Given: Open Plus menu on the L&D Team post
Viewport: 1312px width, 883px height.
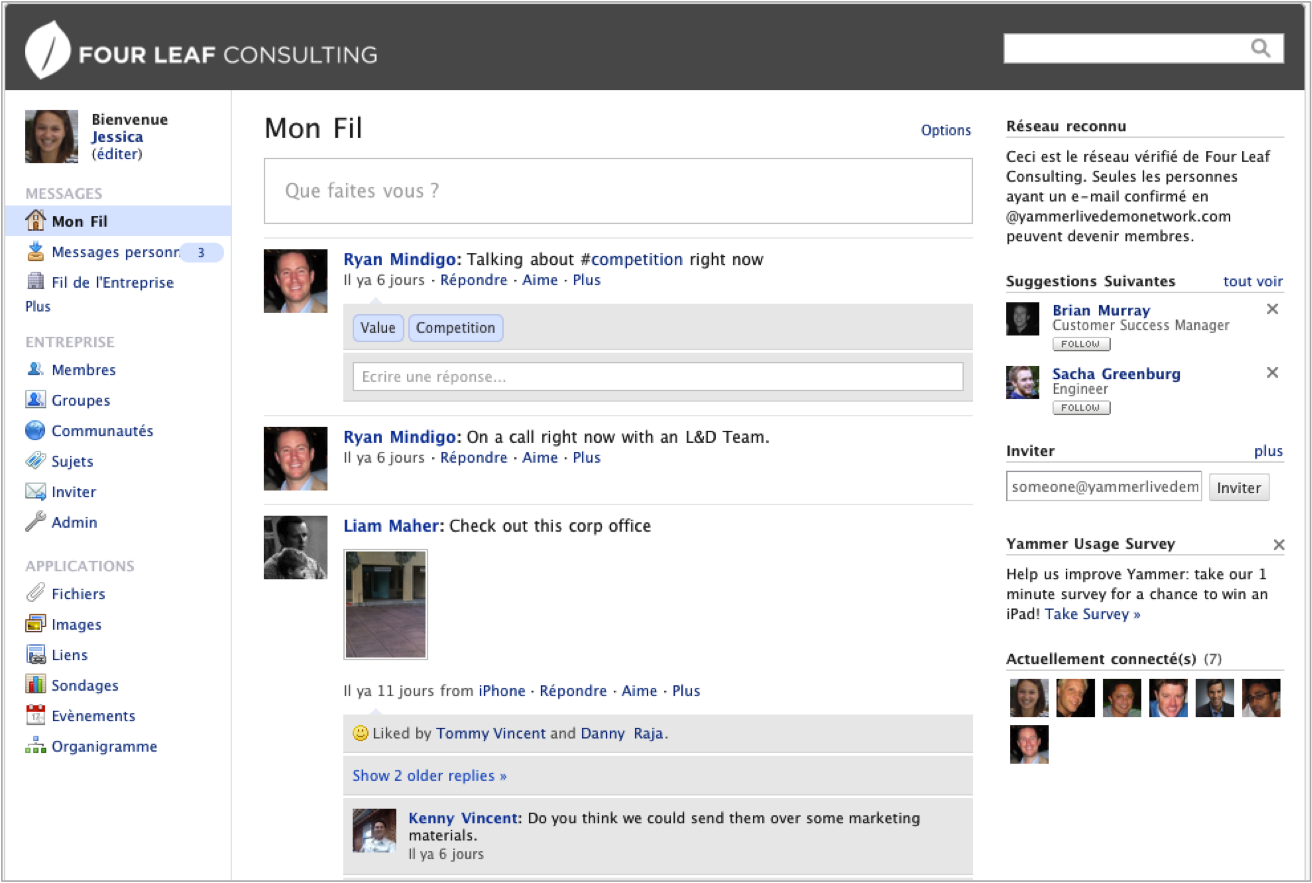Looking at the screenshot, I should pos(587,457).
